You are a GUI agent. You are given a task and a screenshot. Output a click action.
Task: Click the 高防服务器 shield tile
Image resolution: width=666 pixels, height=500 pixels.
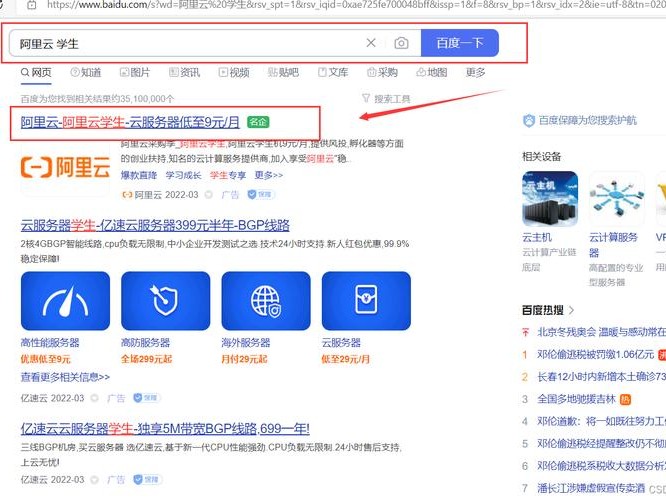pyautogui.click(x=166, y=301)
